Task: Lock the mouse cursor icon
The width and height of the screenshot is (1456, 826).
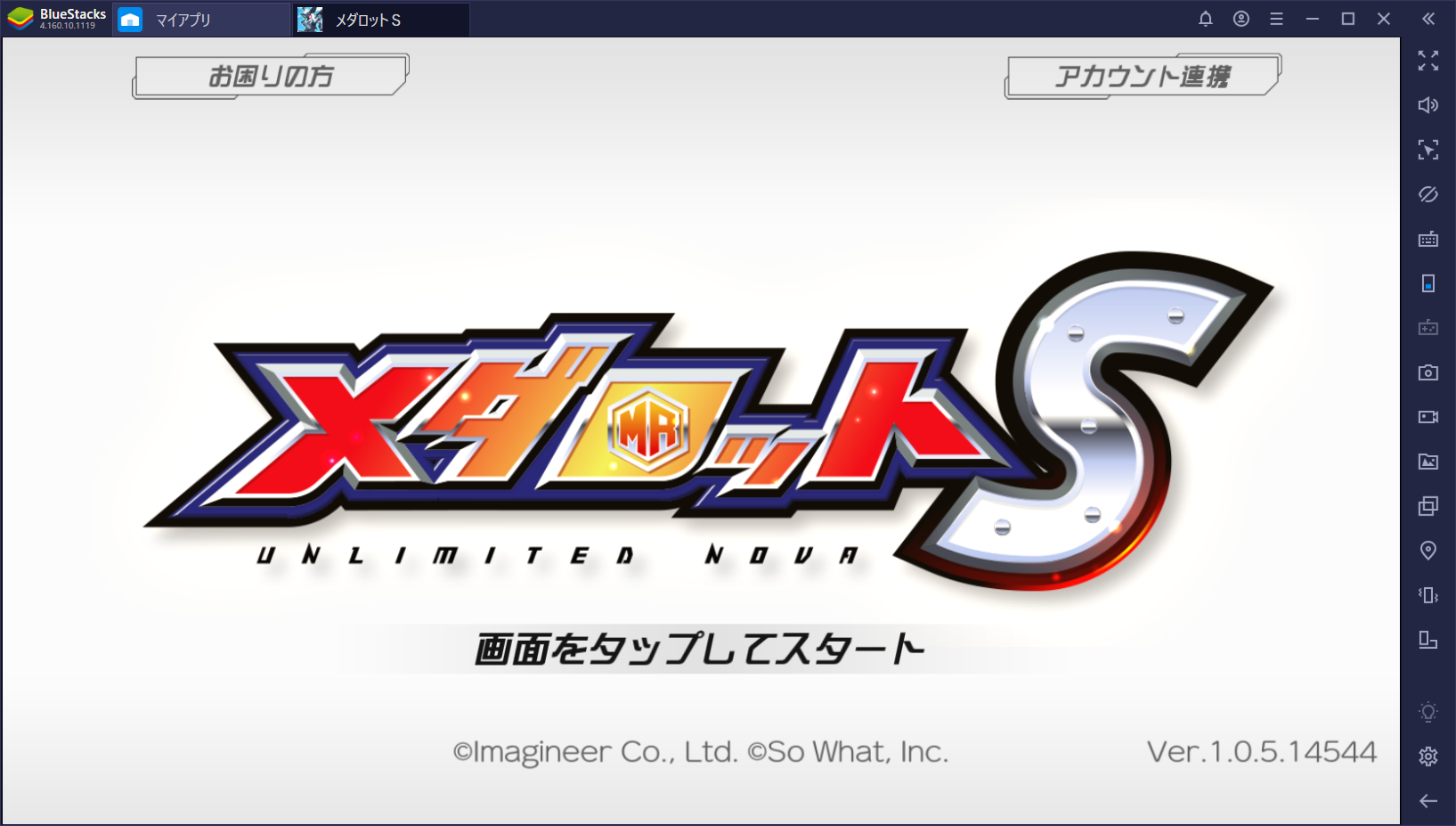Action: (1428, 150)
